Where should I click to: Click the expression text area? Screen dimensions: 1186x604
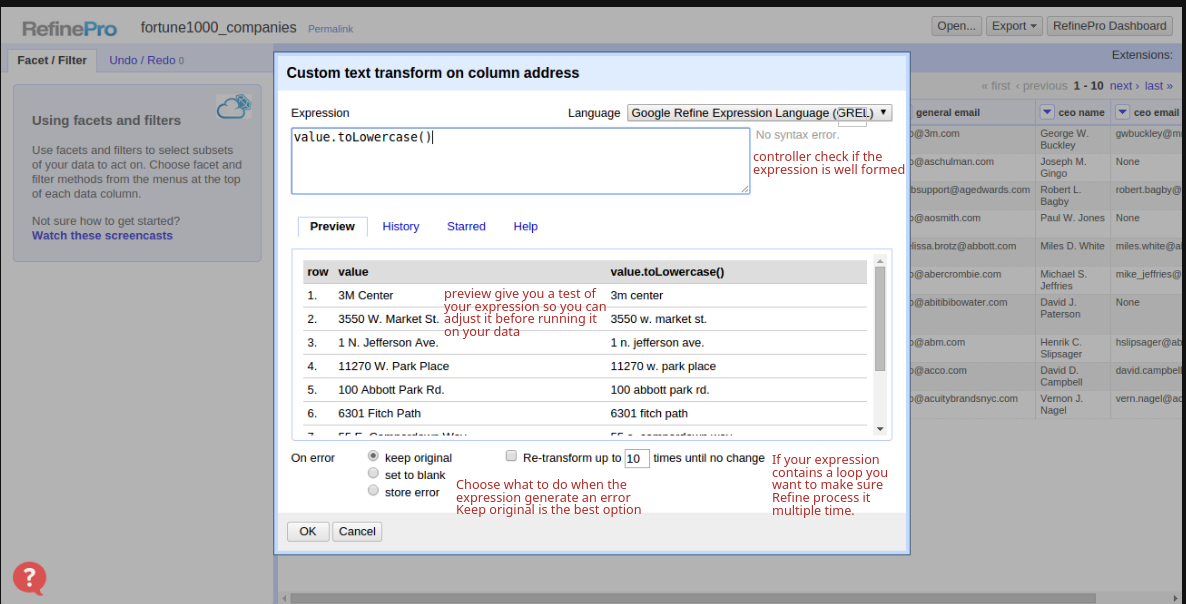(x=521, y=161)
